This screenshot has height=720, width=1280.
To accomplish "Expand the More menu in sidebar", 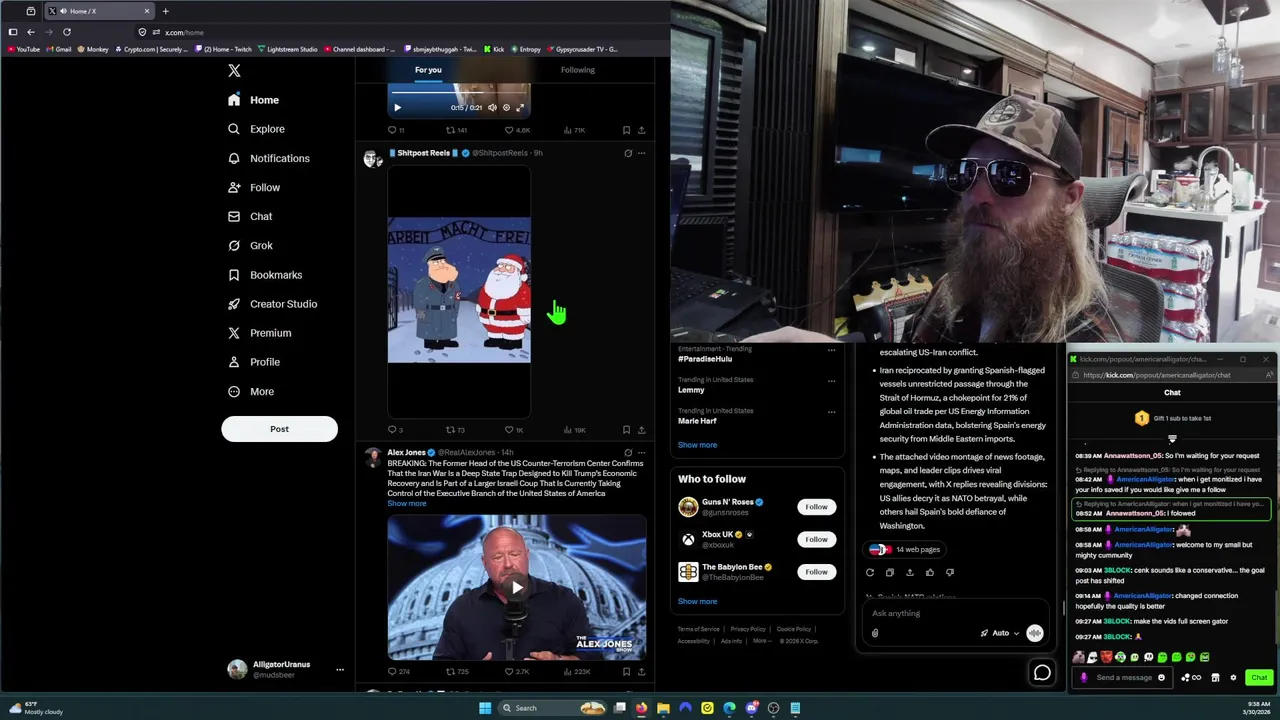I will [250, 392].
